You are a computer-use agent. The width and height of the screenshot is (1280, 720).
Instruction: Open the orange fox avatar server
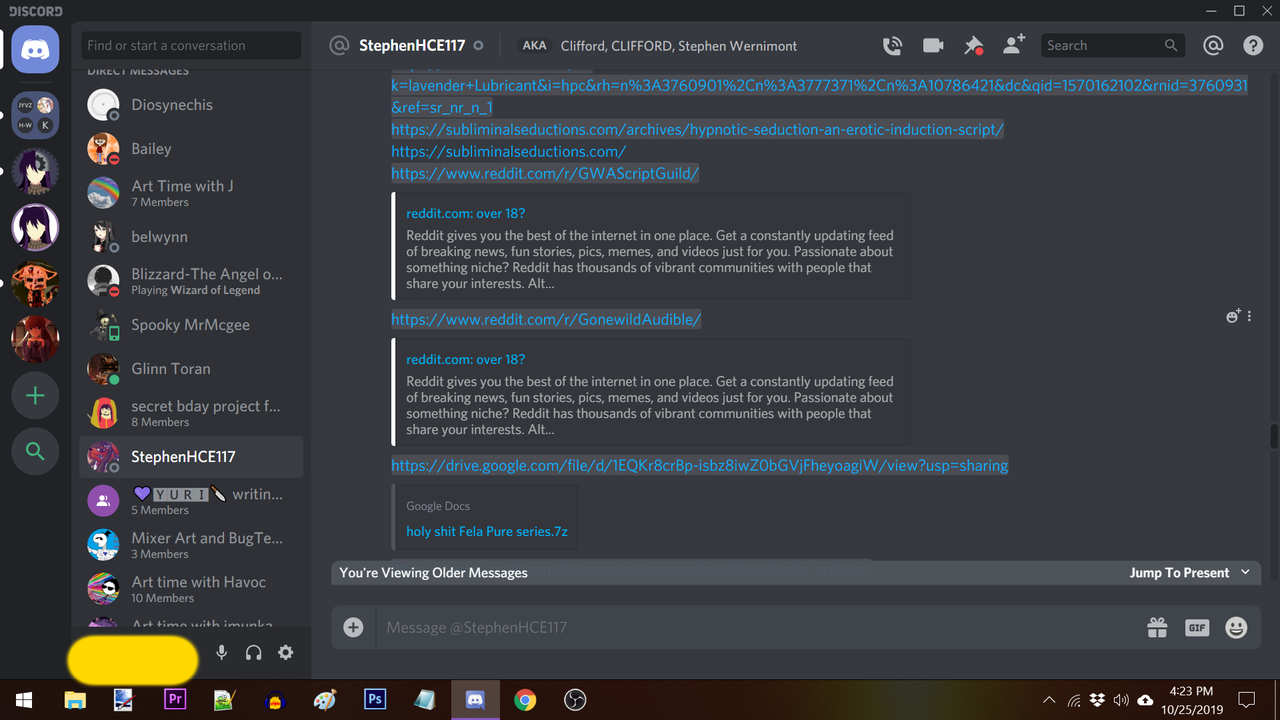coord(35,284)
